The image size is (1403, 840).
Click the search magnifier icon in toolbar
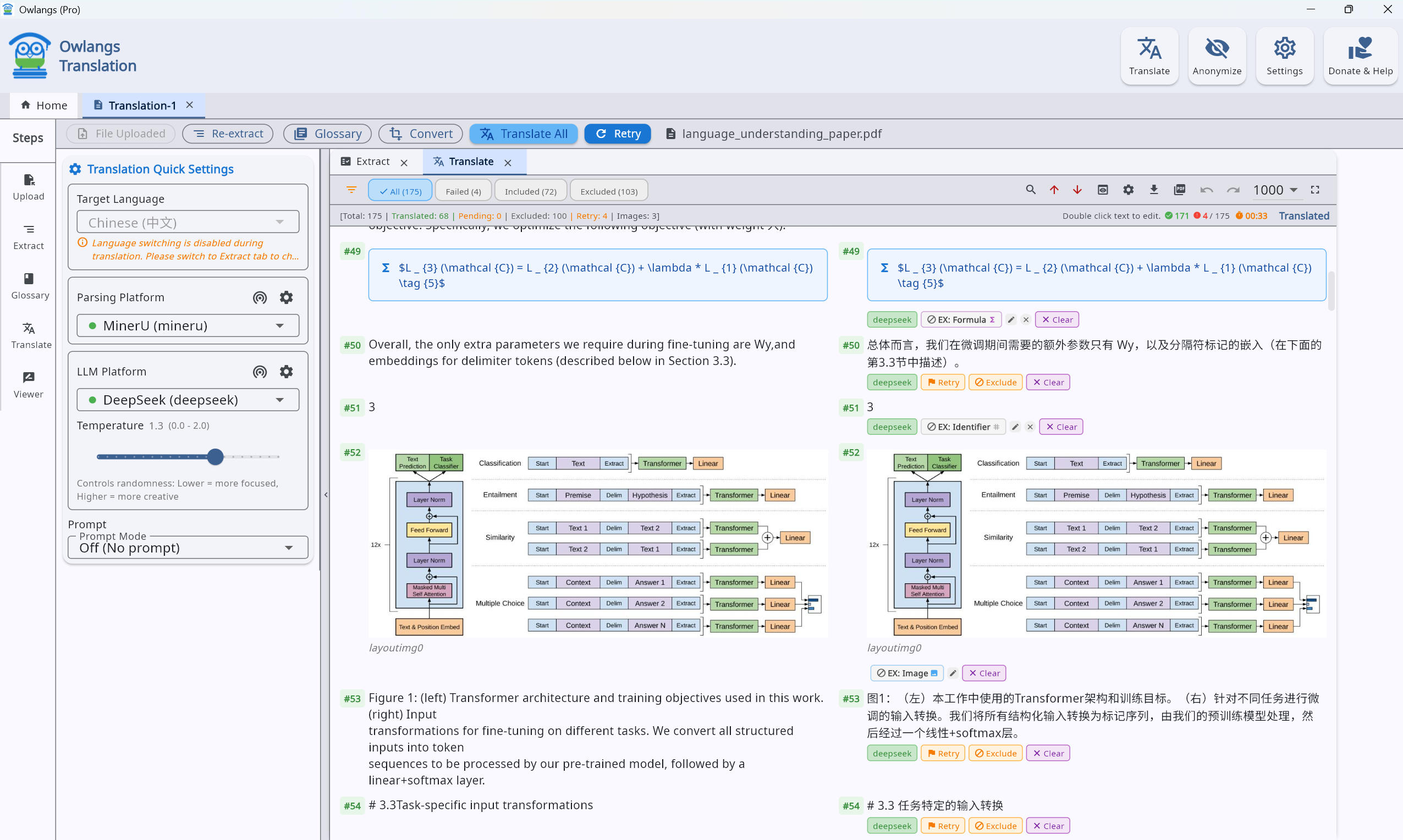[x=1031, y=190]
